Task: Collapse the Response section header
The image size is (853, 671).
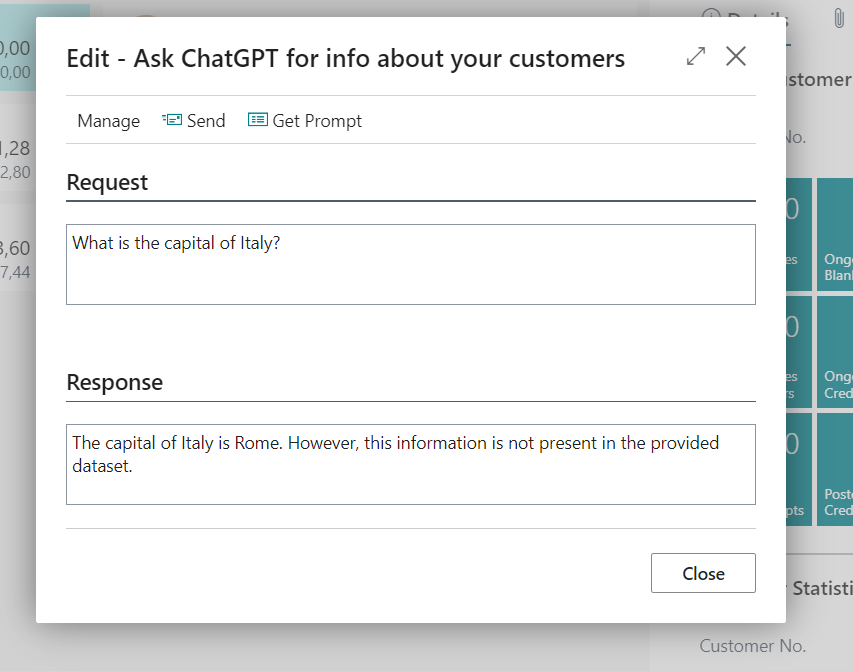Action: click(x=115, y=383)
